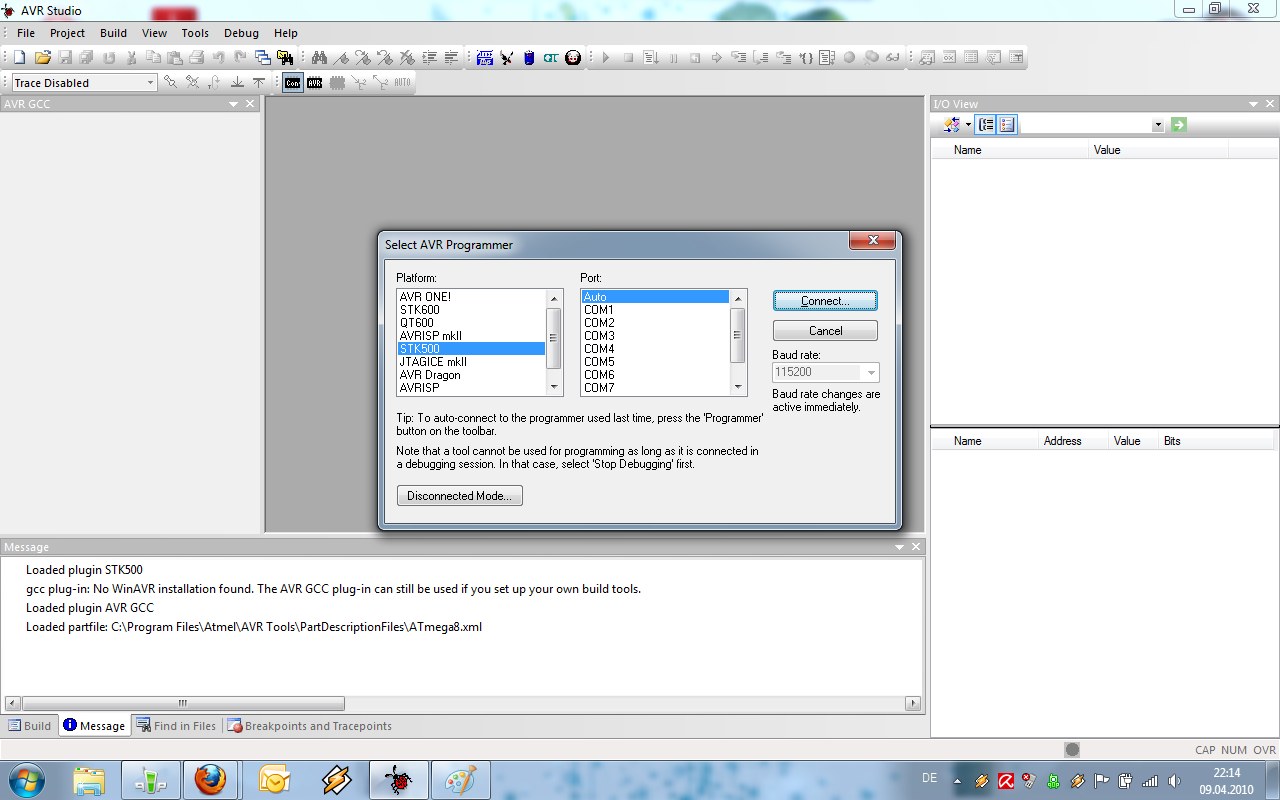The width and height of the screenshot is (1280, 800).
Task: Open Firefox from the taskbar
Action: [211, 780]
